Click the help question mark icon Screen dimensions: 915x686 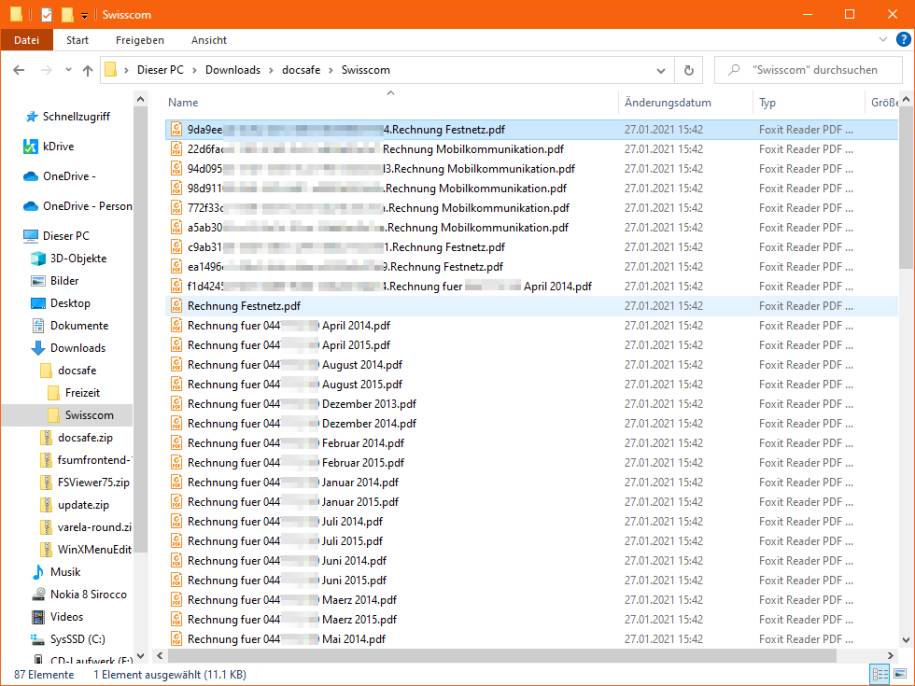pyautogui.click(x=903, y=40)
